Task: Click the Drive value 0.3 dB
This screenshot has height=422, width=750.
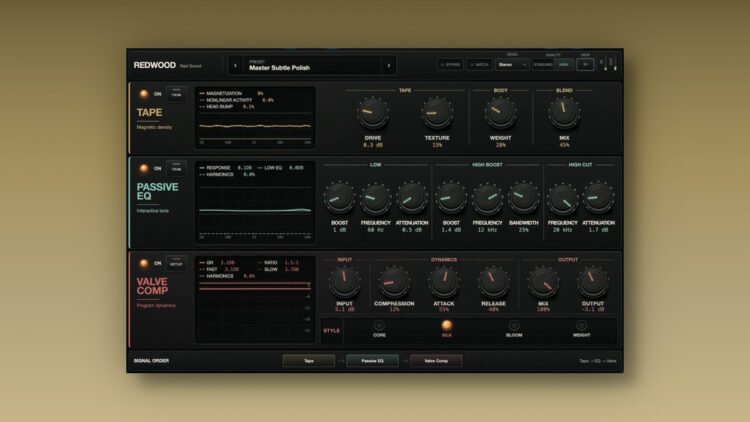Action: (x=373, y=145)
